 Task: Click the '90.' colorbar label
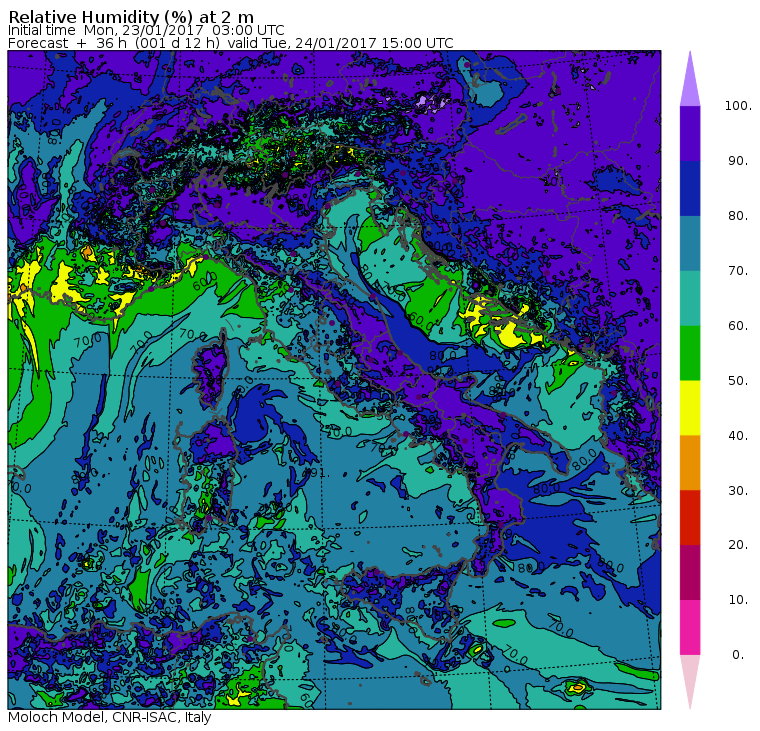click(738, 161)
